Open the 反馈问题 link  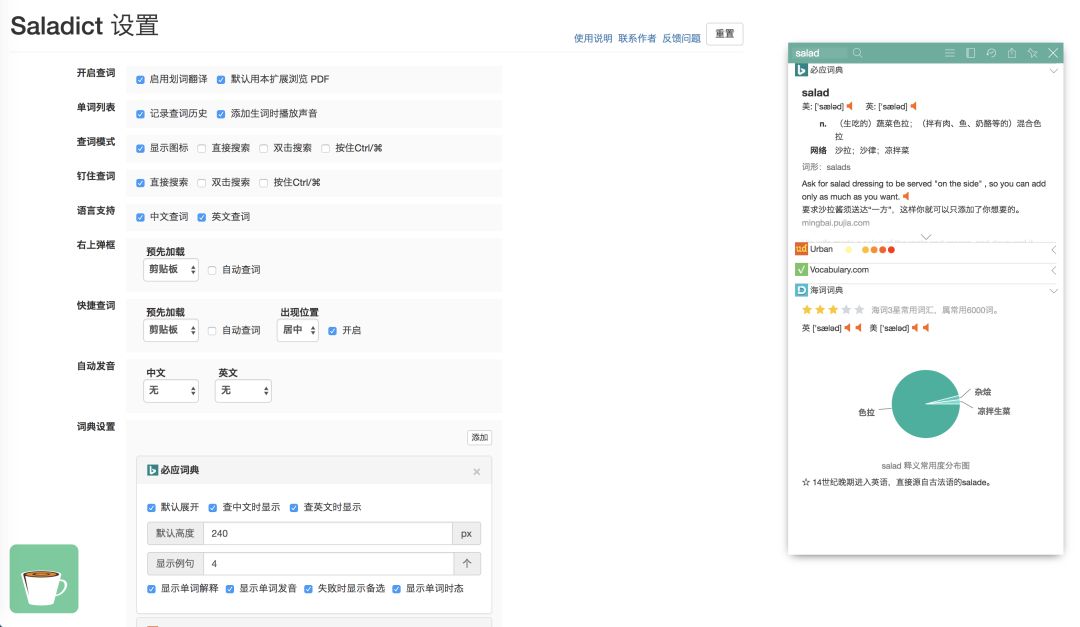(681, 39)
